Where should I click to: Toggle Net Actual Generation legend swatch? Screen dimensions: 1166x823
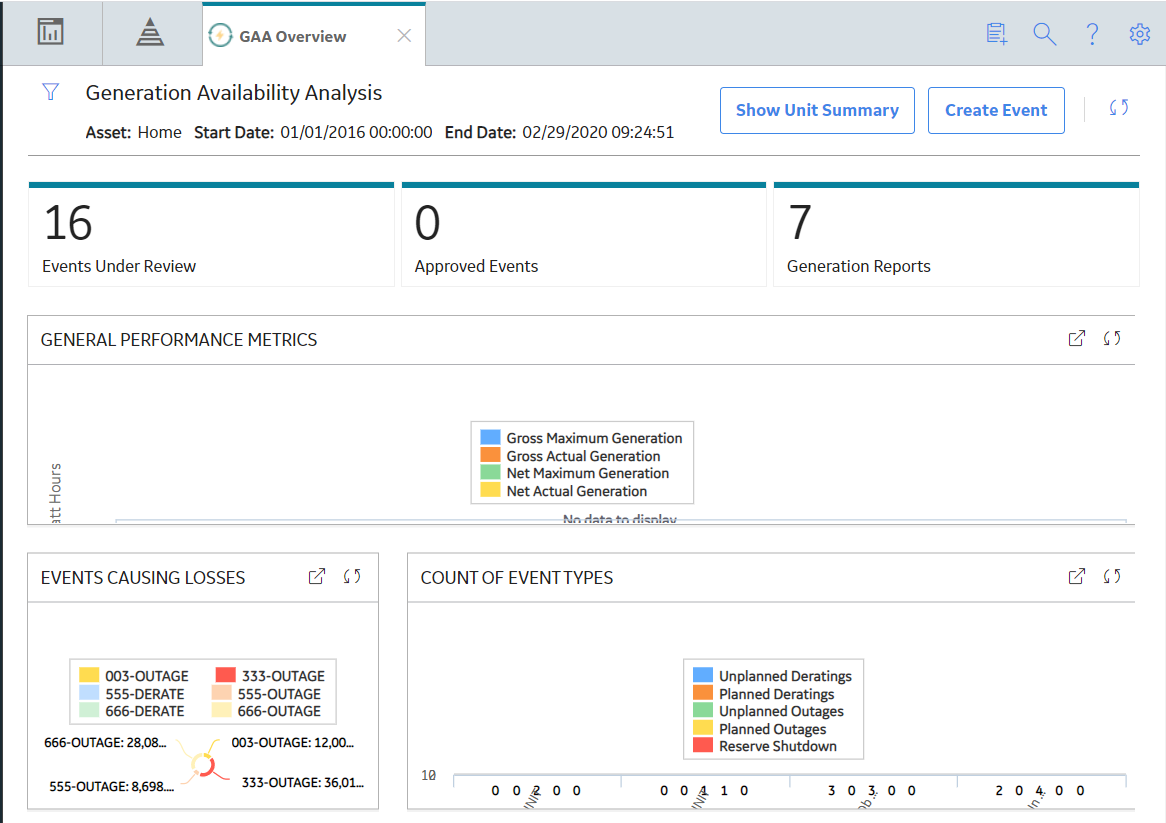[490, 490]
